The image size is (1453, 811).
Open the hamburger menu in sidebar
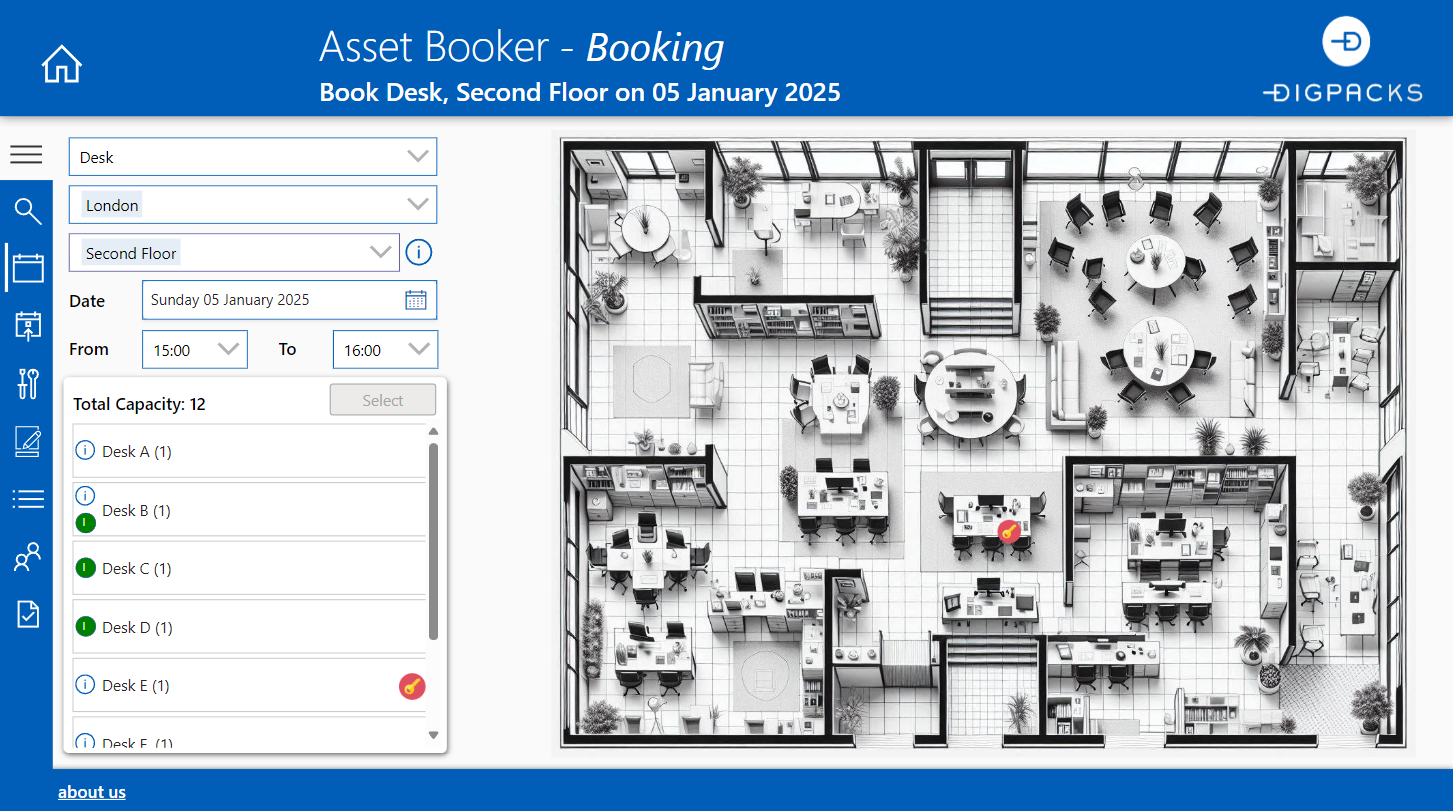(x=26, y=154)
